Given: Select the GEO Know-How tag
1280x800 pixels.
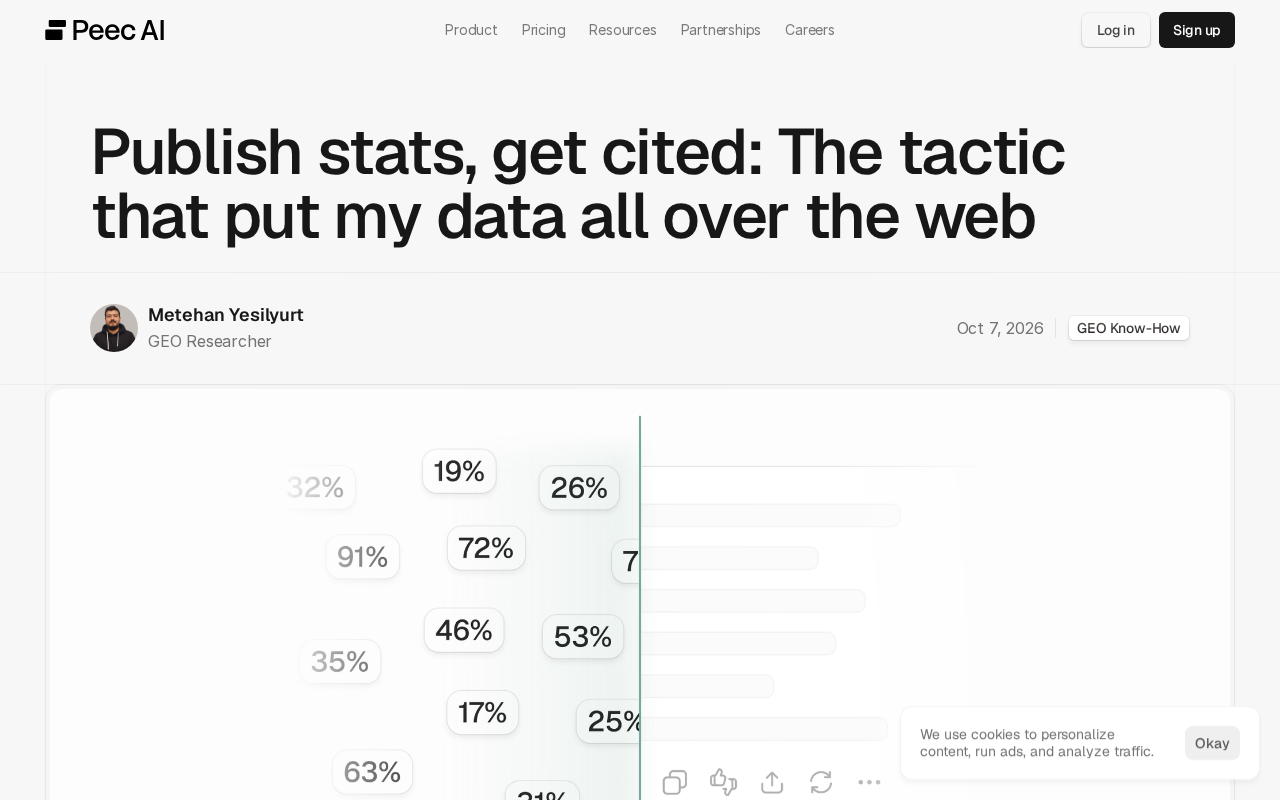Looking at the screenshot, I should coord(1129,328).
